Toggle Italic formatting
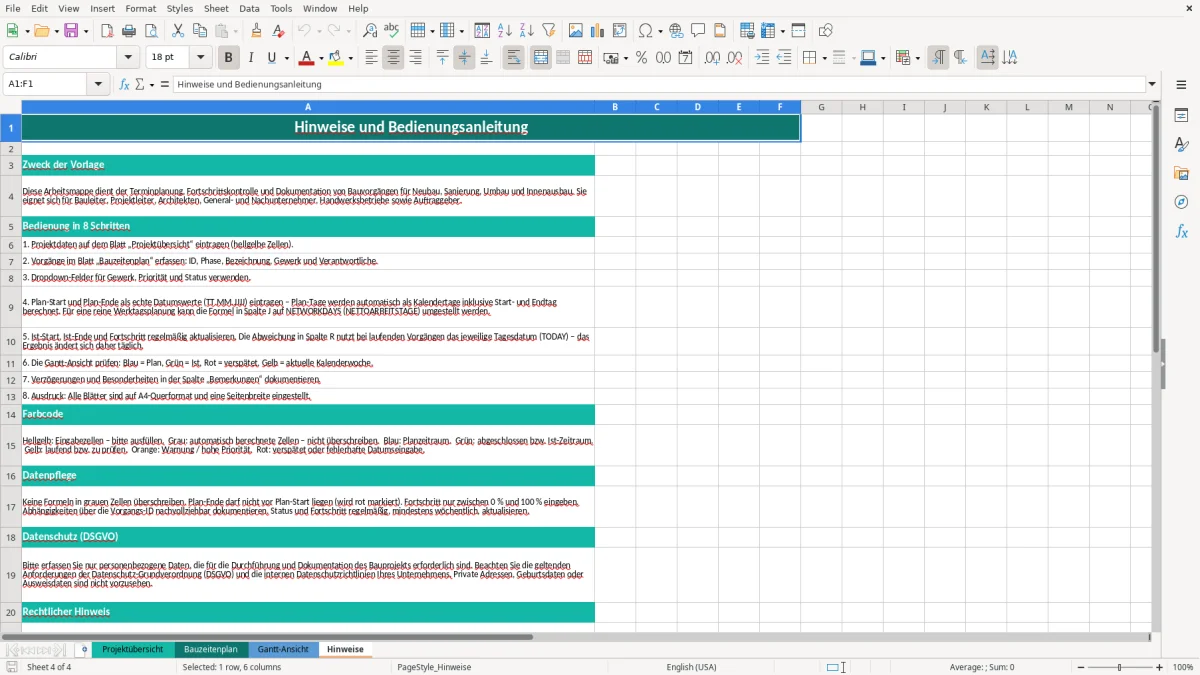This screenshot has height=675, width=1200. click(x=250, y=58)
